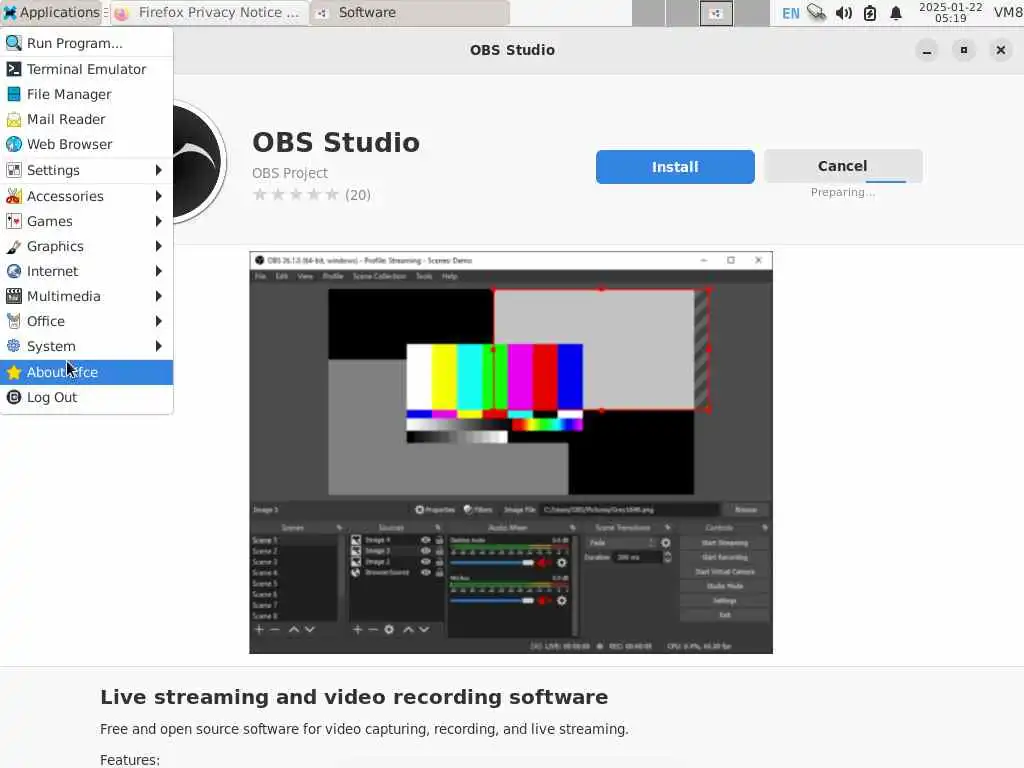Open the network connection tray icon
This screenshot has width=1024, height=768.
coord(816,12)
